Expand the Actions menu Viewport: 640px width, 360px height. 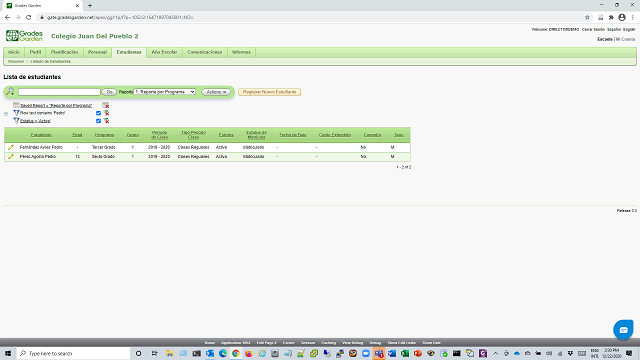coord(216,92)
